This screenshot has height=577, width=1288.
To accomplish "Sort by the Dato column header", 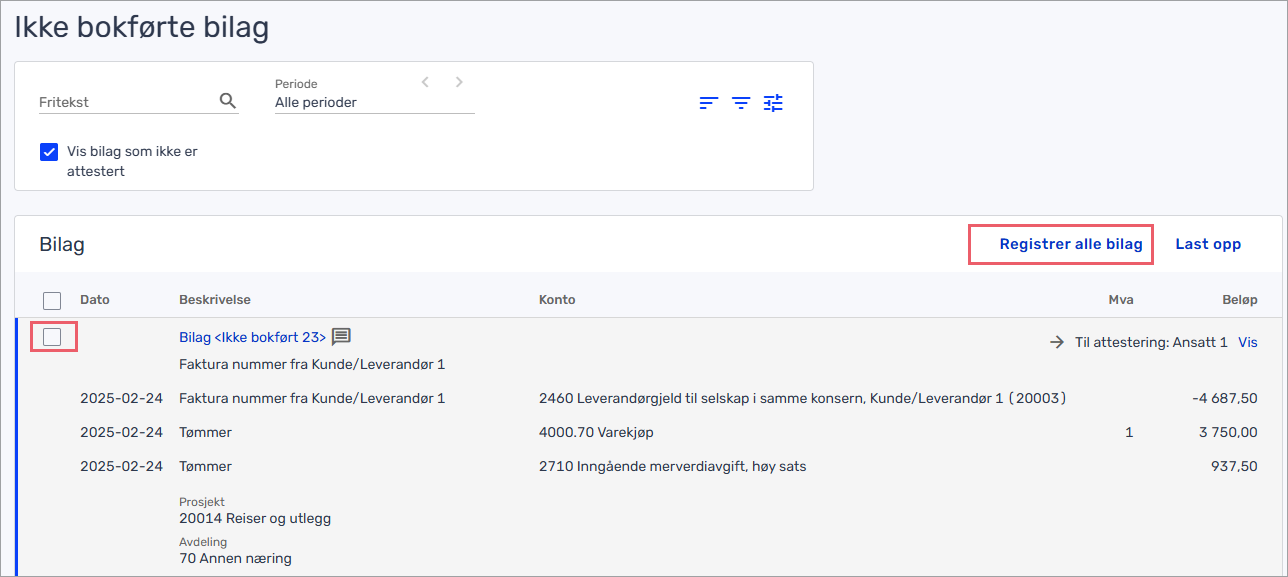I will 95,300.
